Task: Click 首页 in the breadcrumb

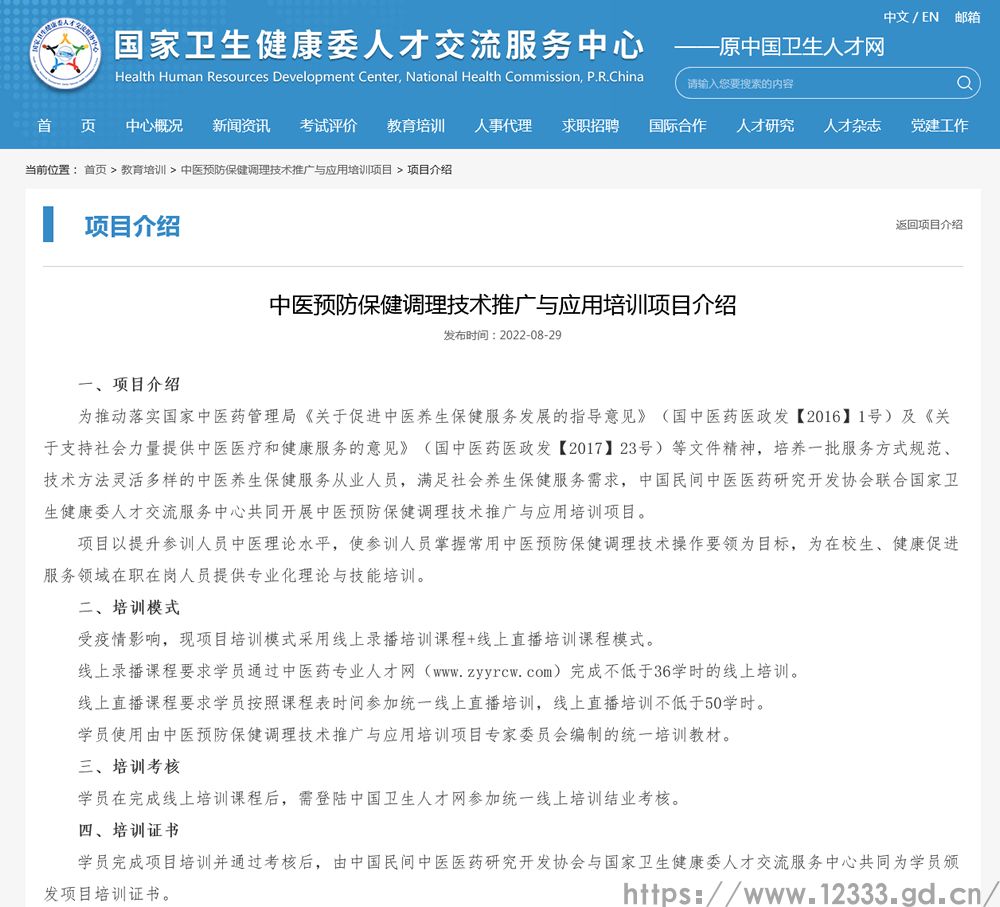Action: tap(95, 170)
